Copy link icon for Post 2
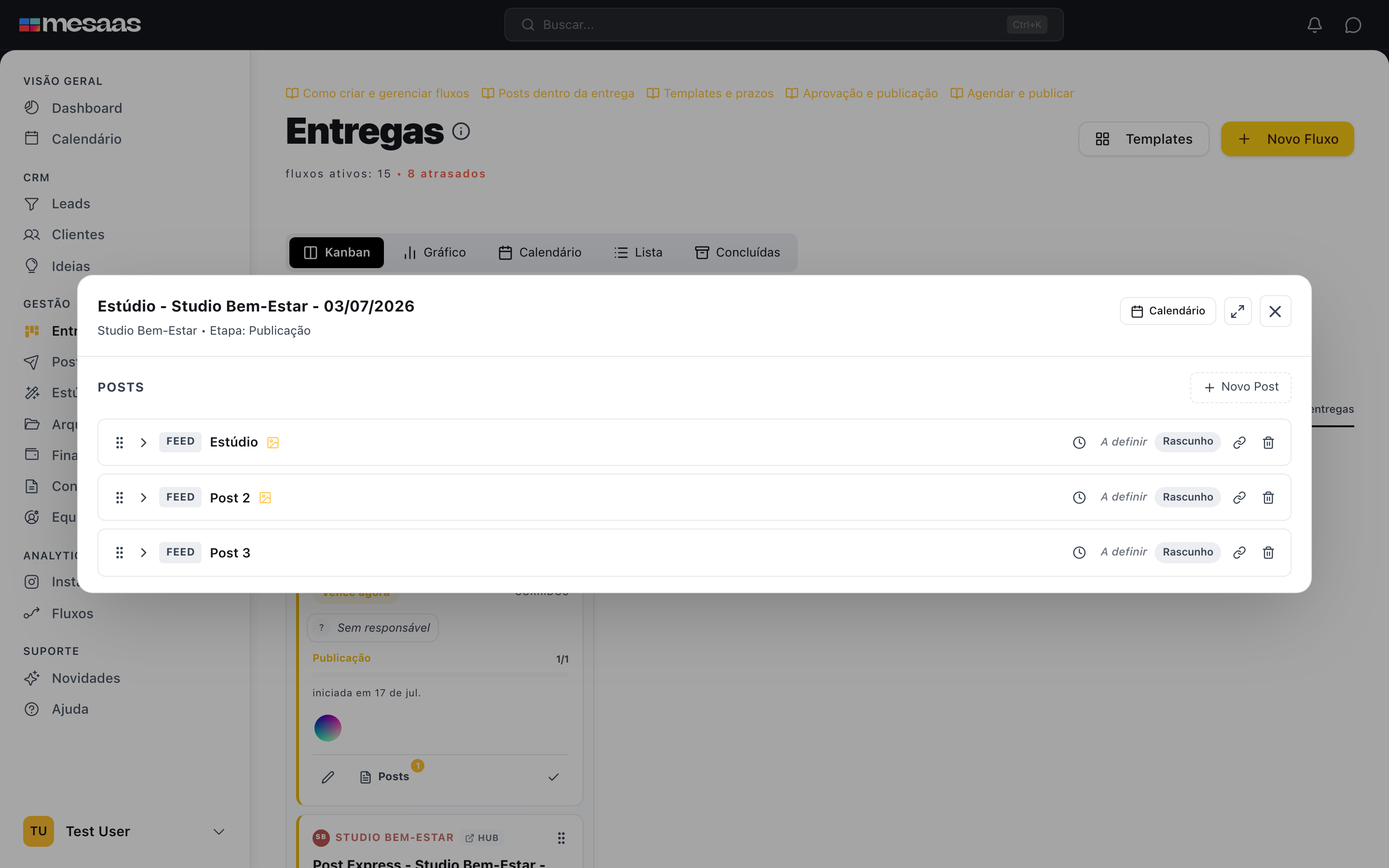This screenshot has width=1389, height=868. [x=1239, y=497]
